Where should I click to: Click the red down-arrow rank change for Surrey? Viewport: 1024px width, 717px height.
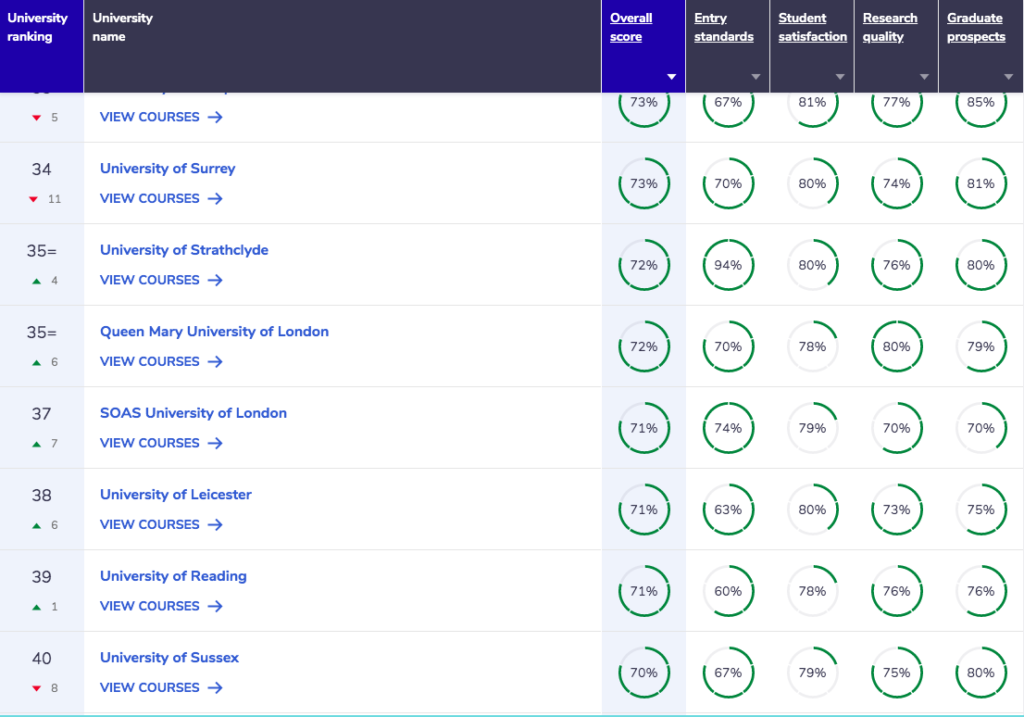tap(33, 199)
